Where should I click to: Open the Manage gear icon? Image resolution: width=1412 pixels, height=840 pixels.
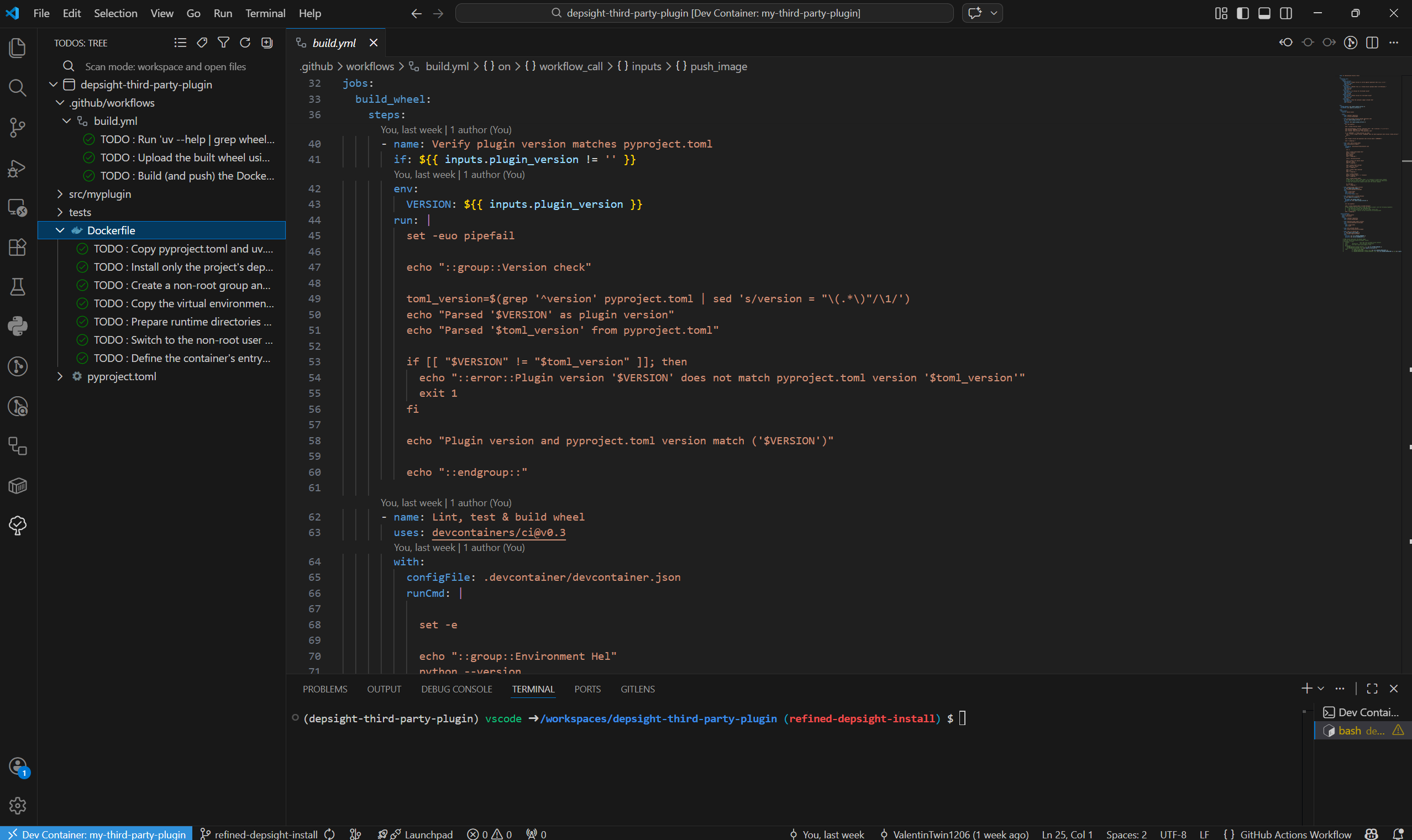tap(18, 805)
